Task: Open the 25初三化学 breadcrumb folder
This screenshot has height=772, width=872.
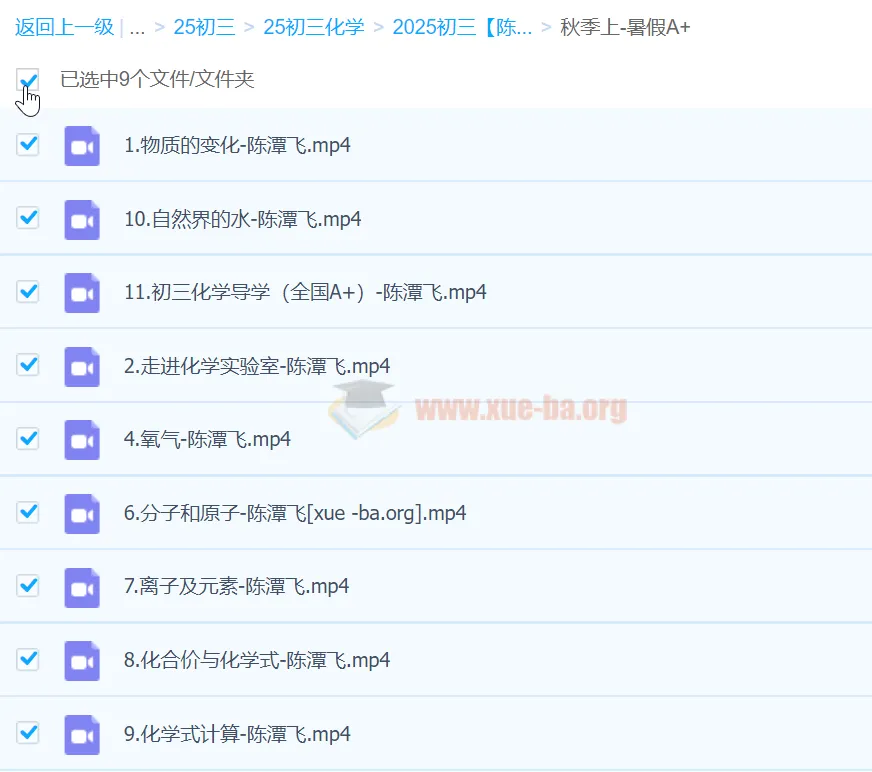Action: (x=313, y=27)
